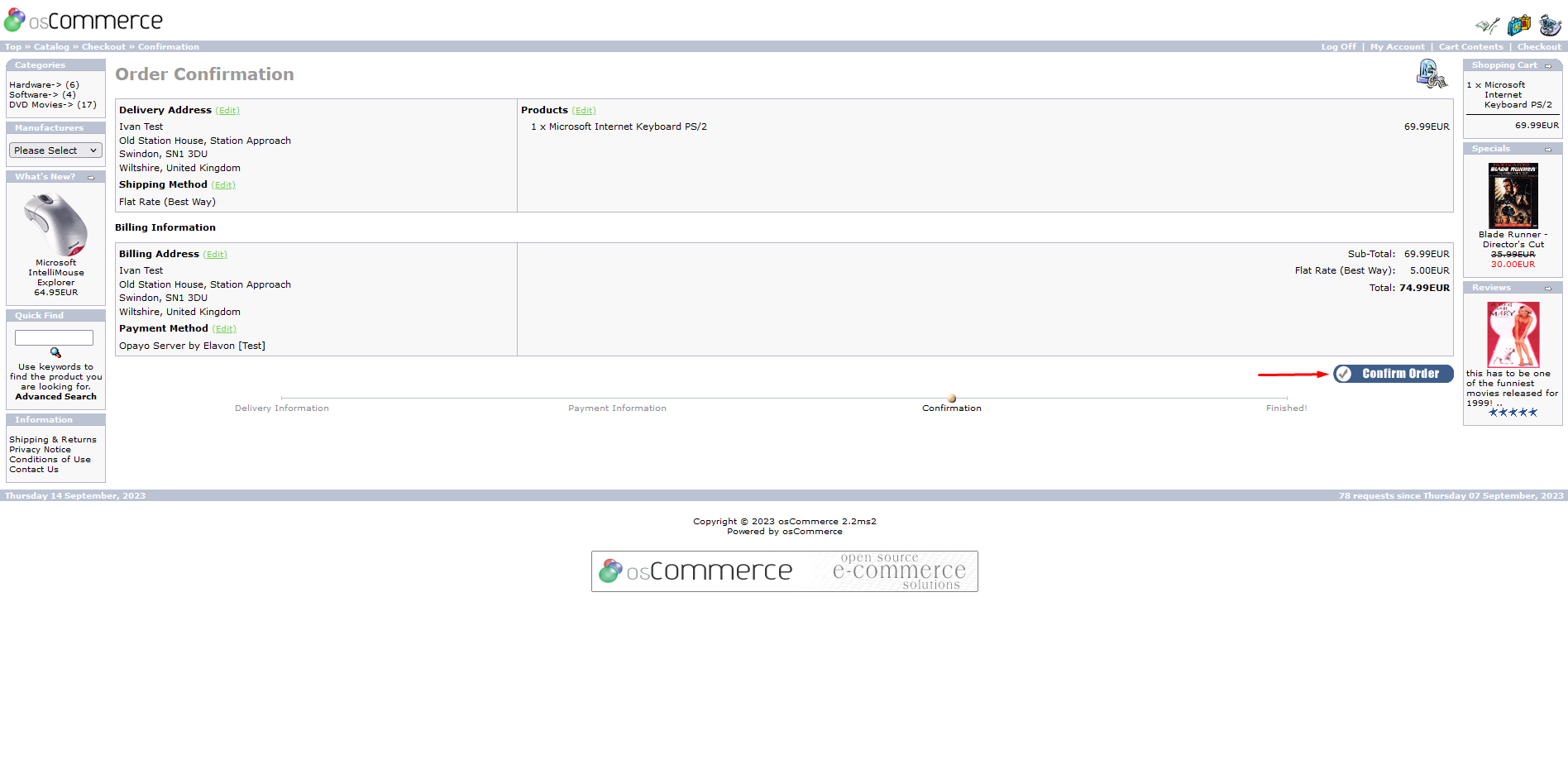Click product line '1 x Microsoft Internet Keyboard PS/2'

[619, 127]
